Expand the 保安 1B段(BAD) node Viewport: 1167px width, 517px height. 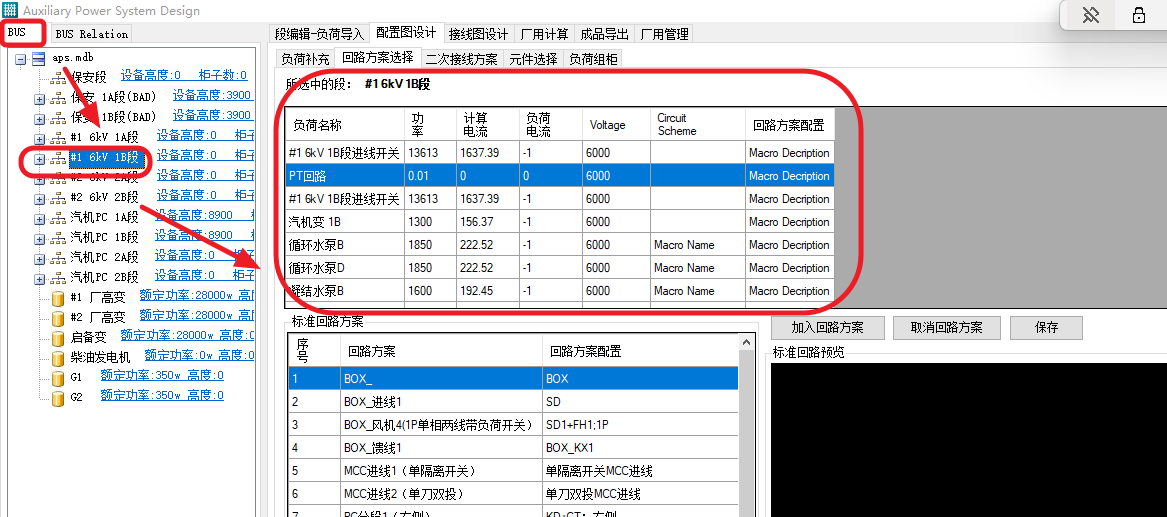click(39, 118)
